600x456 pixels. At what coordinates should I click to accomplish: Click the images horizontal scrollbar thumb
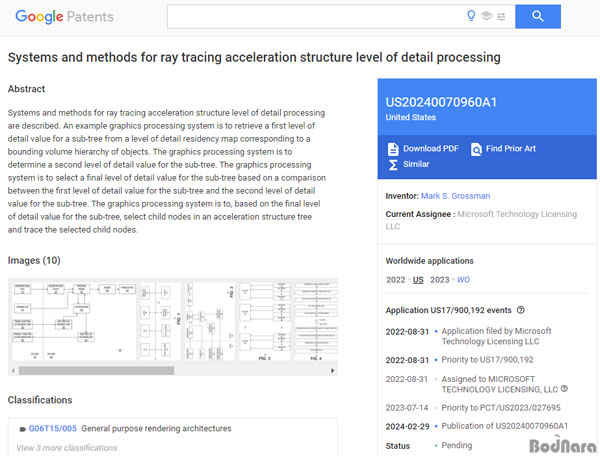(96, 370)
